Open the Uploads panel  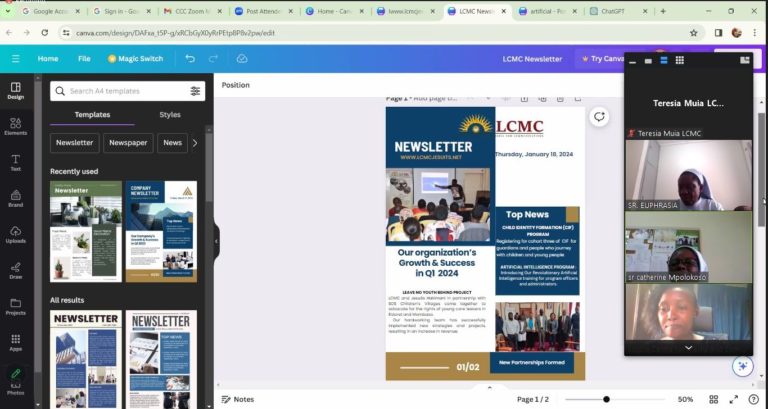(x=15, y=235)
